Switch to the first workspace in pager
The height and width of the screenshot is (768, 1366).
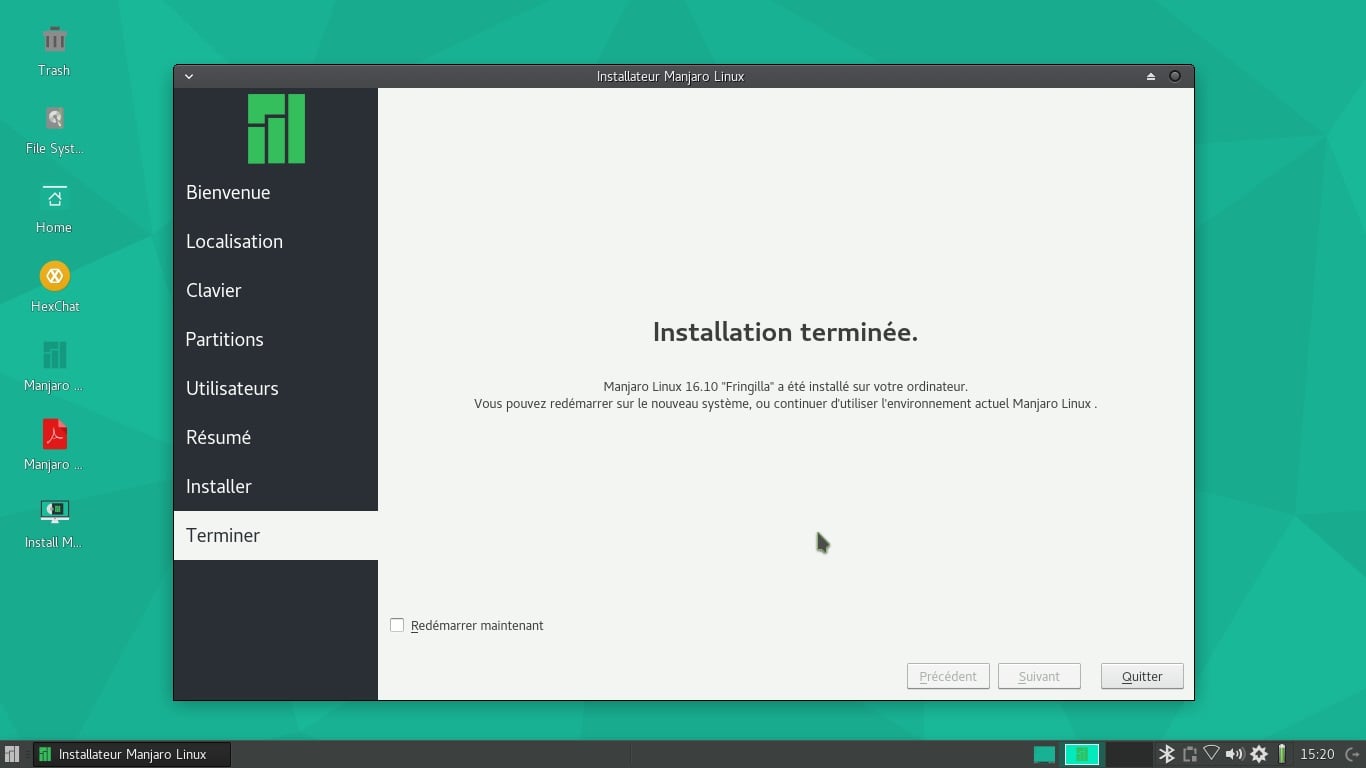1044,754
